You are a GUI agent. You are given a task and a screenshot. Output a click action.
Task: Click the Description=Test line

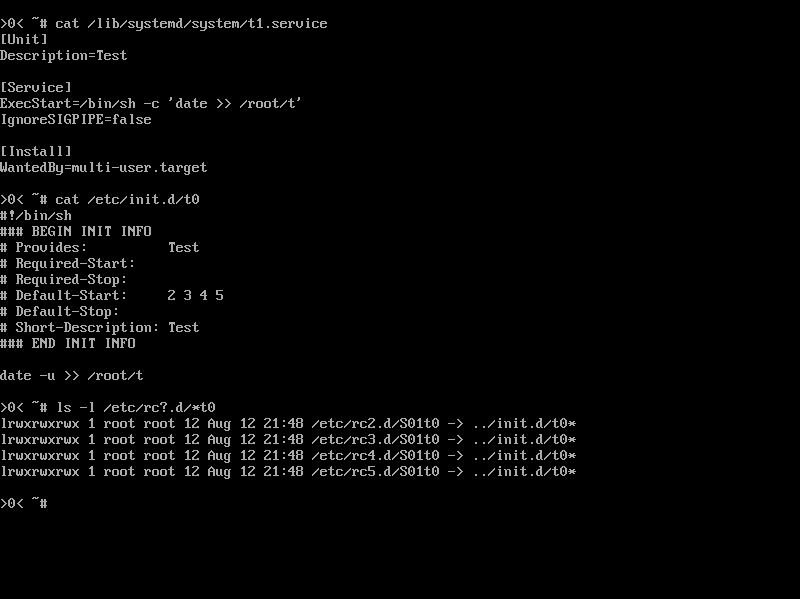tap(64, 56)
